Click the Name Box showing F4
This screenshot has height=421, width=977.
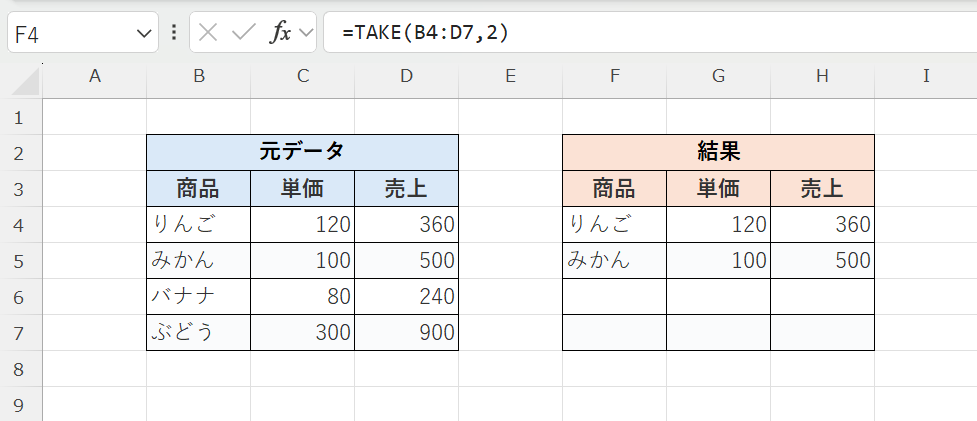point(70,33)
